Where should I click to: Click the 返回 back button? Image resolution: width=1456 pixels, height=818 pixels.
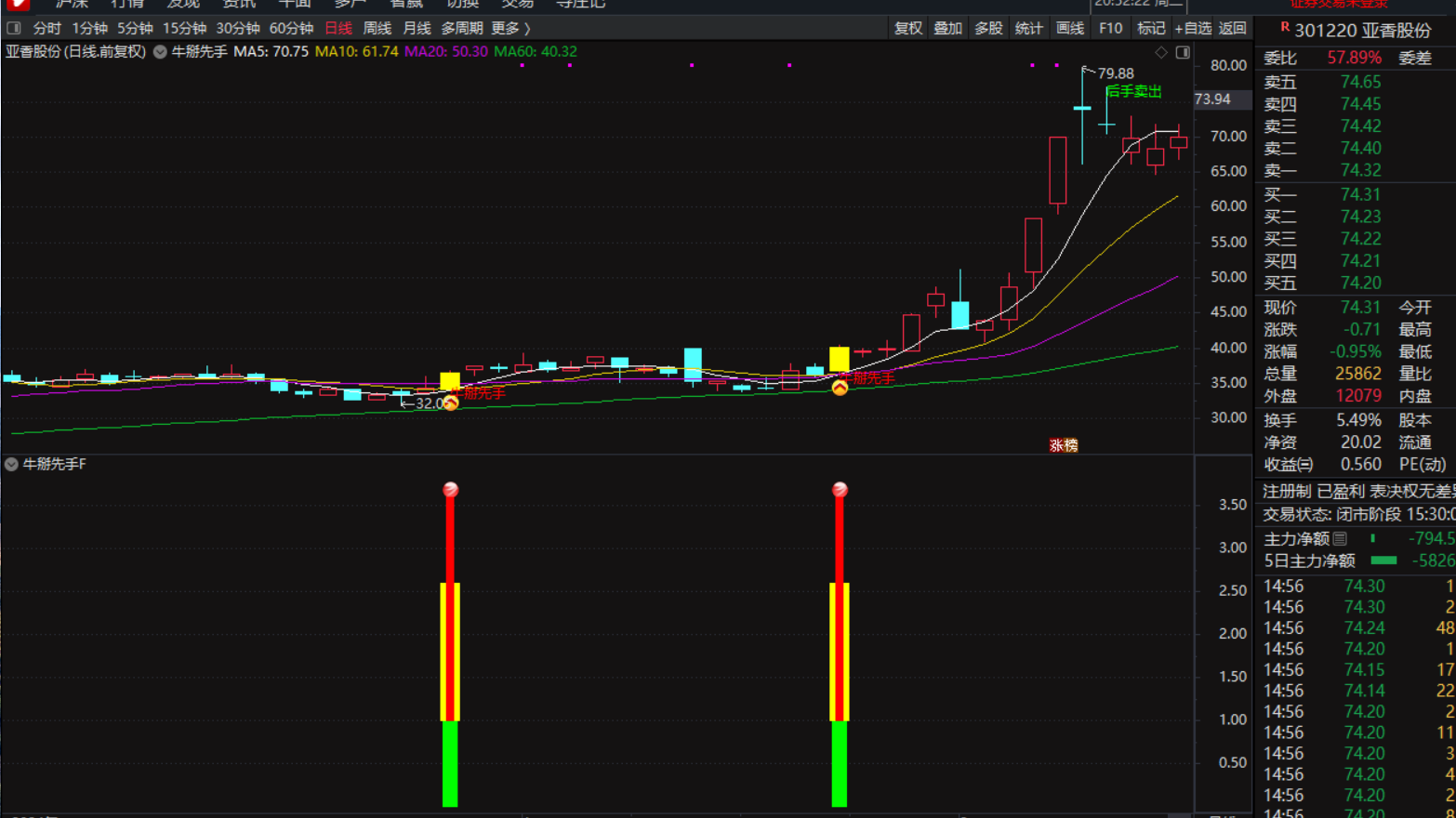pyautogui.click(x=1233, y=29)
